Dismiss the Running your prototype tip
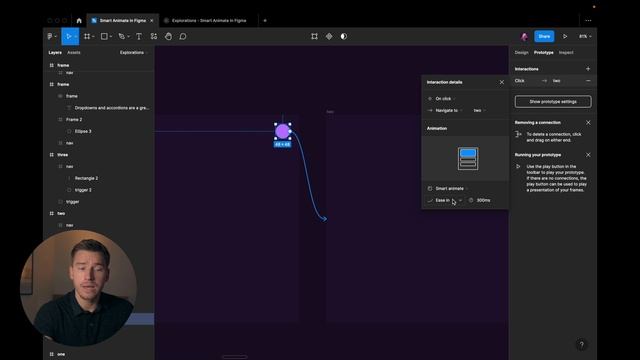 point(588,155)
